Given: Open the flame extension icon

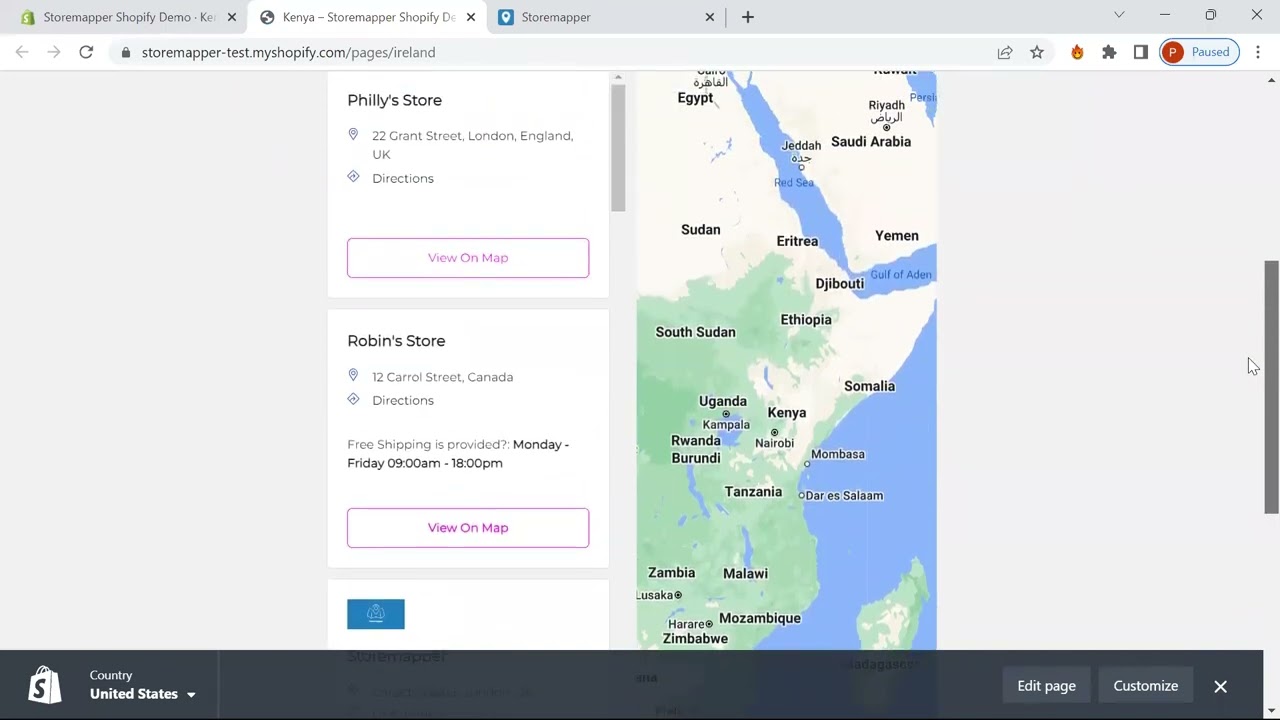Looking at the screenshot, I should 1077,52.
